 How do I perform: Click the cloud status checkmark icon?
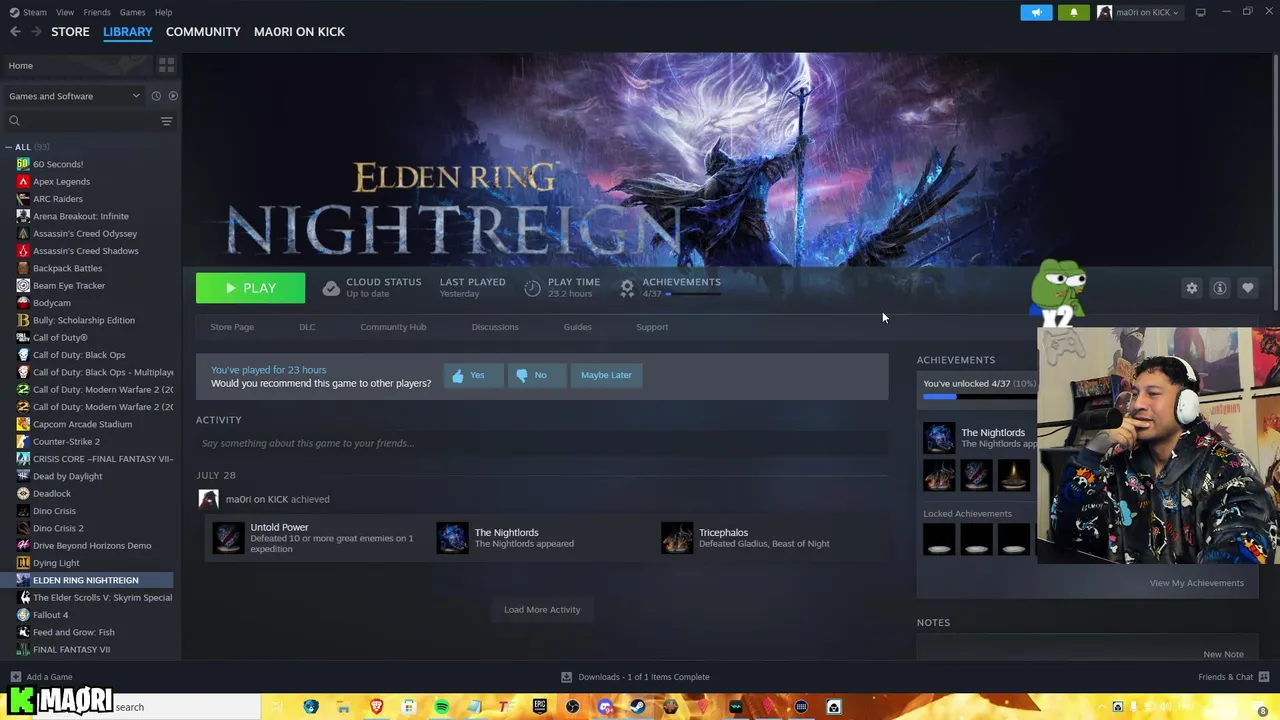(331, 288)
